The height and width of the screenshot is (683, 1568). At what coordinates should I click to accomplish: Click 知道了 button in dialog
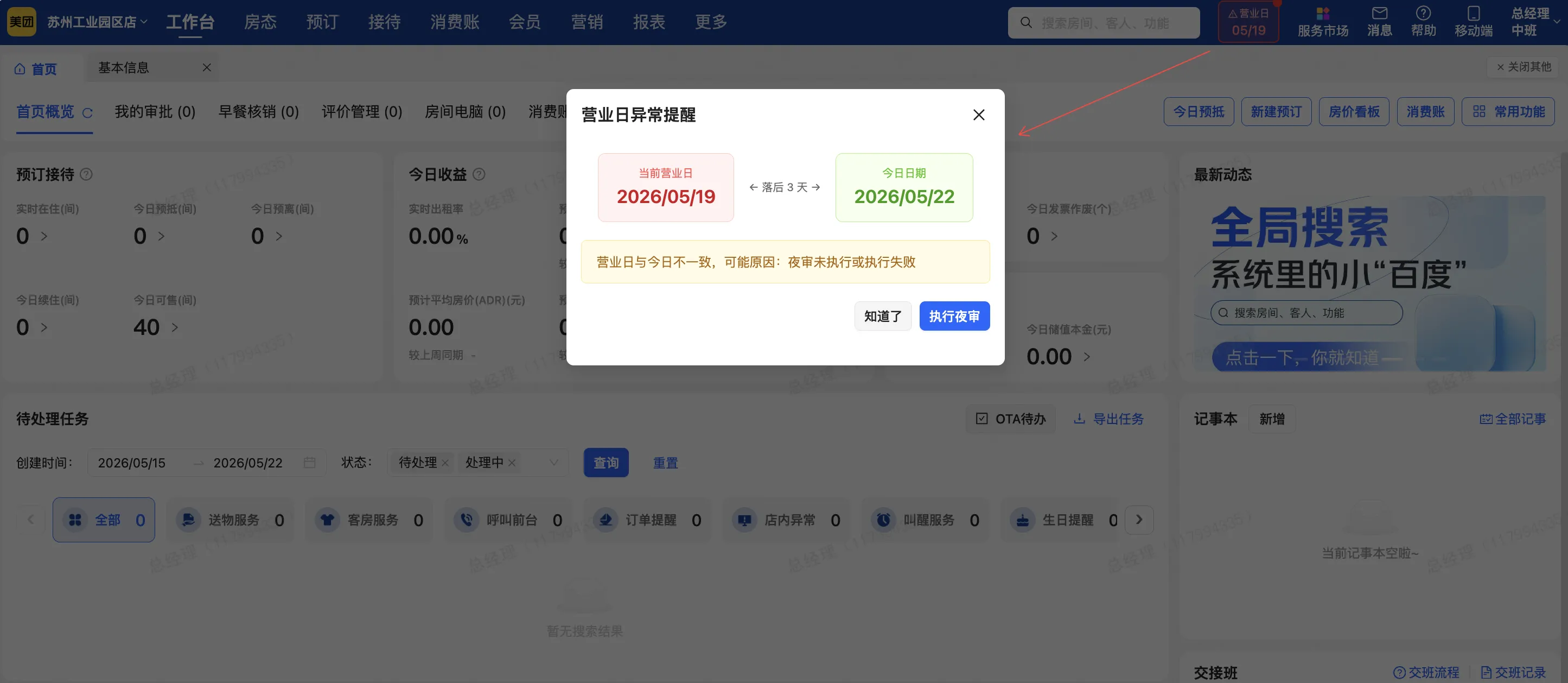pos(883,316)
